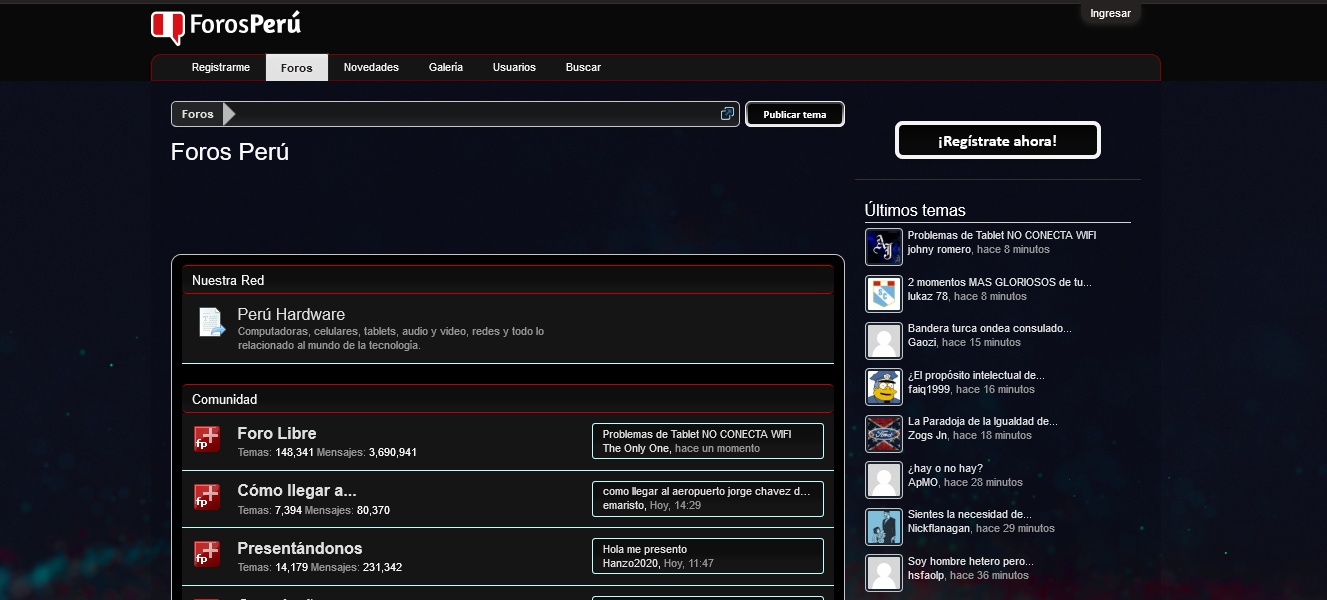Open the Cómo llegar a... forum
The width and height of the screenshot is (1327, 600).
(297, 491)
